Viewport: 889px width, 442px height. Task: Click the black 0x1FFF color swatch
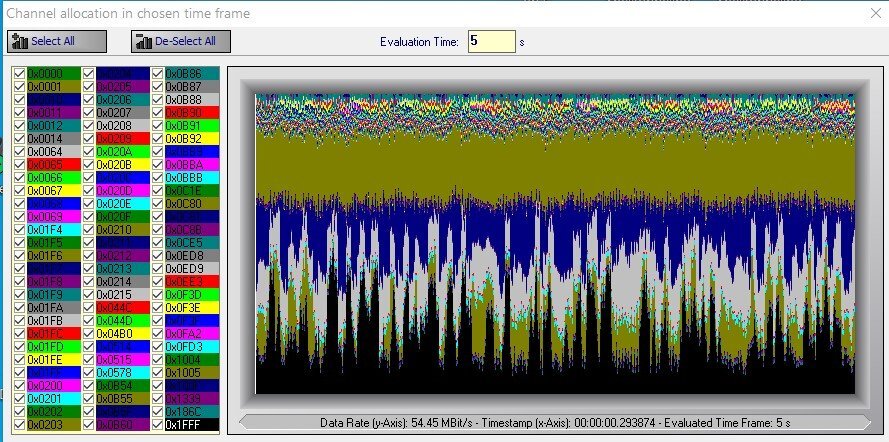pyautogui.click(x=191, y=425)
